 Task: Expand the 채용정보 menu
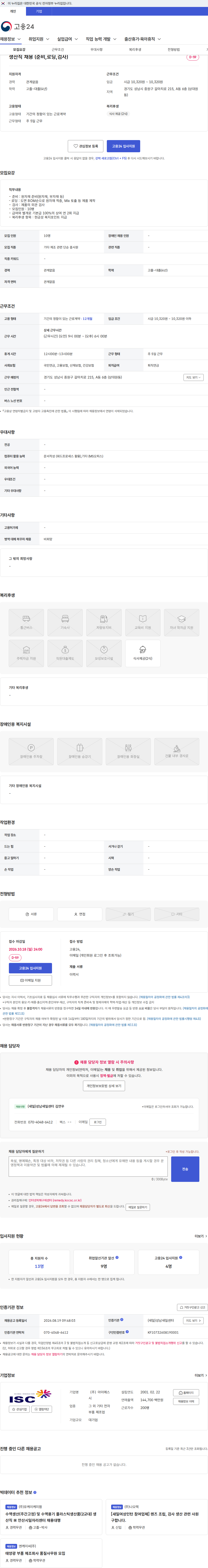10,39
